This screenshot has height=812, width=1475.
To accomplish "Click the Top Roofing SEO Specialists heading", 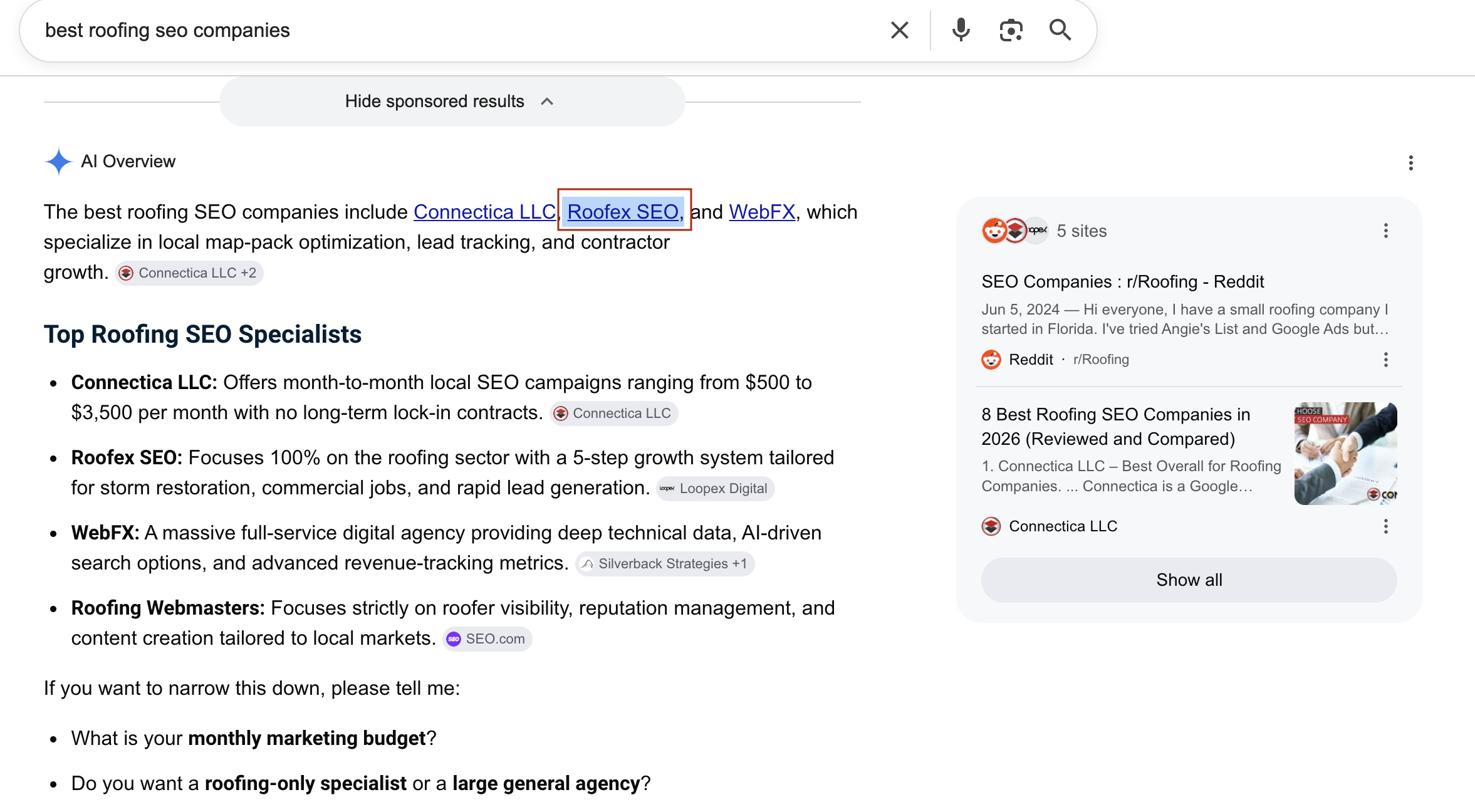I will click(202, 335).
